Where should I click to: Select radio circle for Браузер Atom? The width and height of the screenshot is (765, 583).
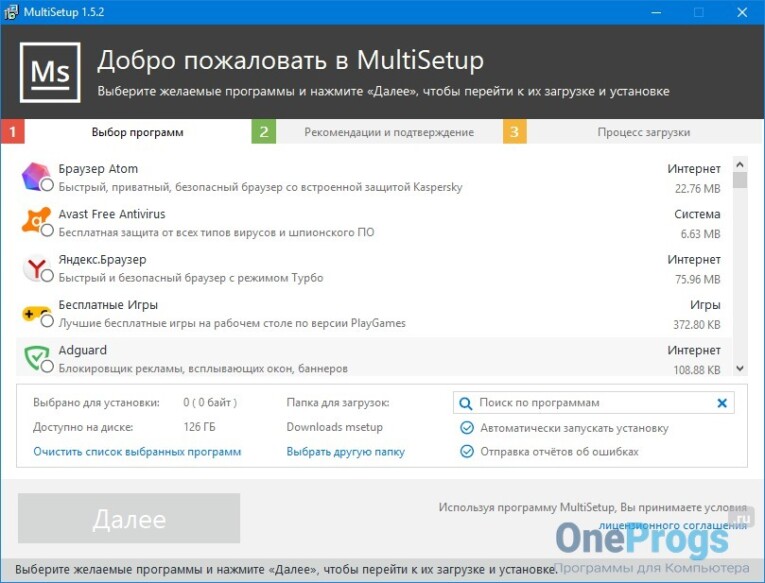tap(47, 185)
